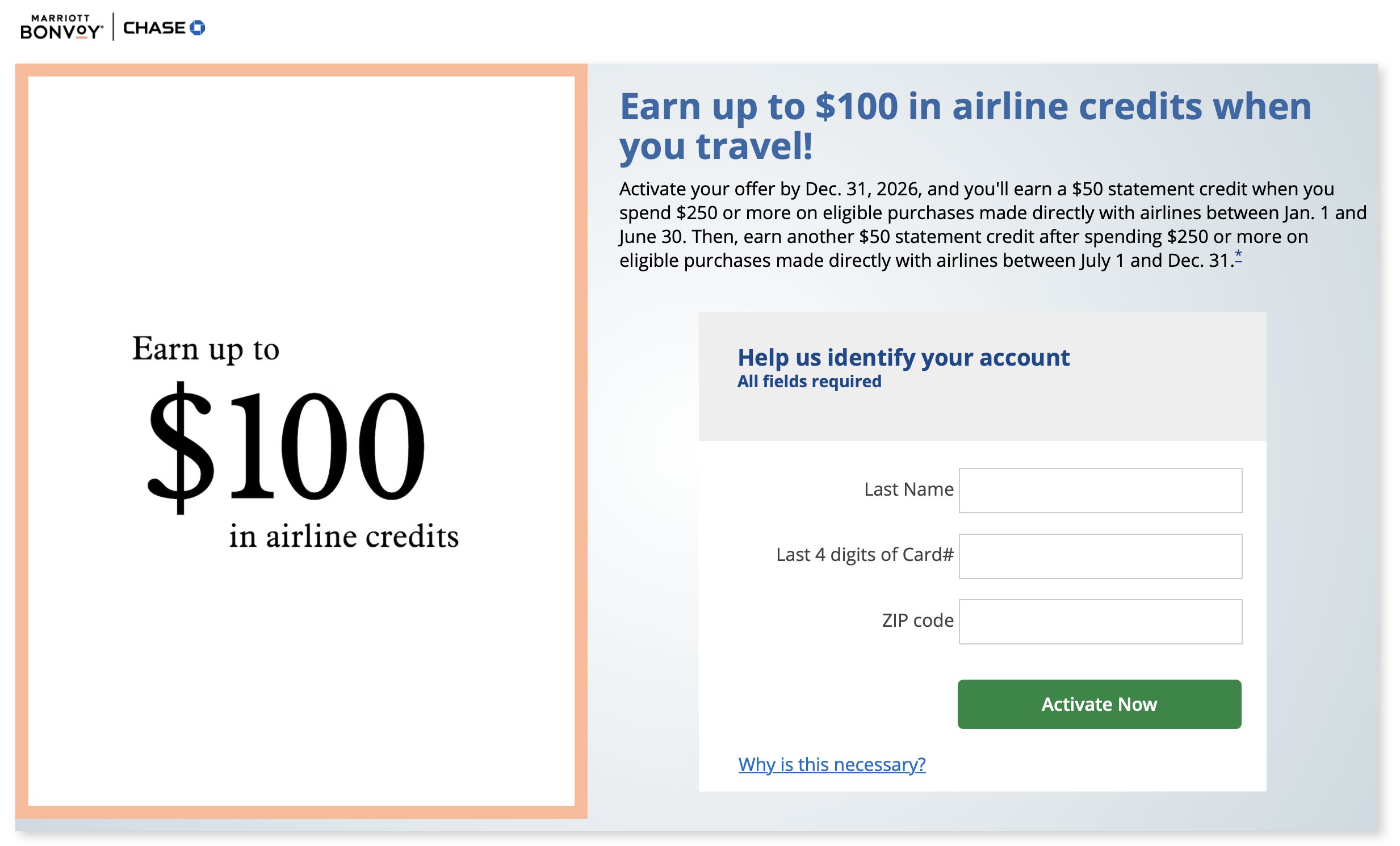Viewport: 1400px width, 846px height.
Task: Click the Marriott Bonvoy logo
Action: [x=61, y=27]
